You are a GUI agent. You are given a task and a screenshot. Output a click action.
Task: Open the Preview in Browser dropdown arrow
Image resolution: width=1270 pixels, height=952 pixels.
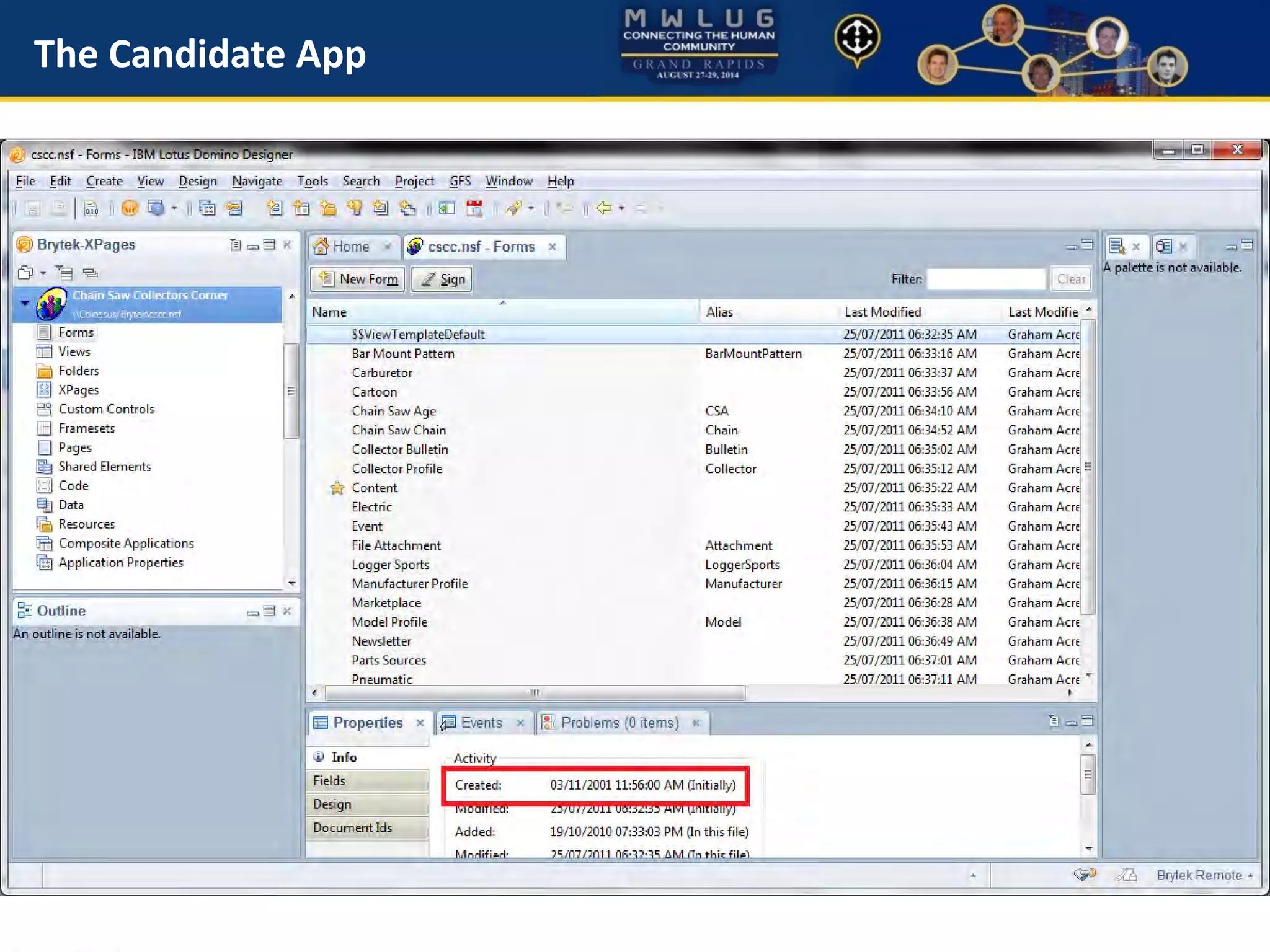click(x=174, y=208)
